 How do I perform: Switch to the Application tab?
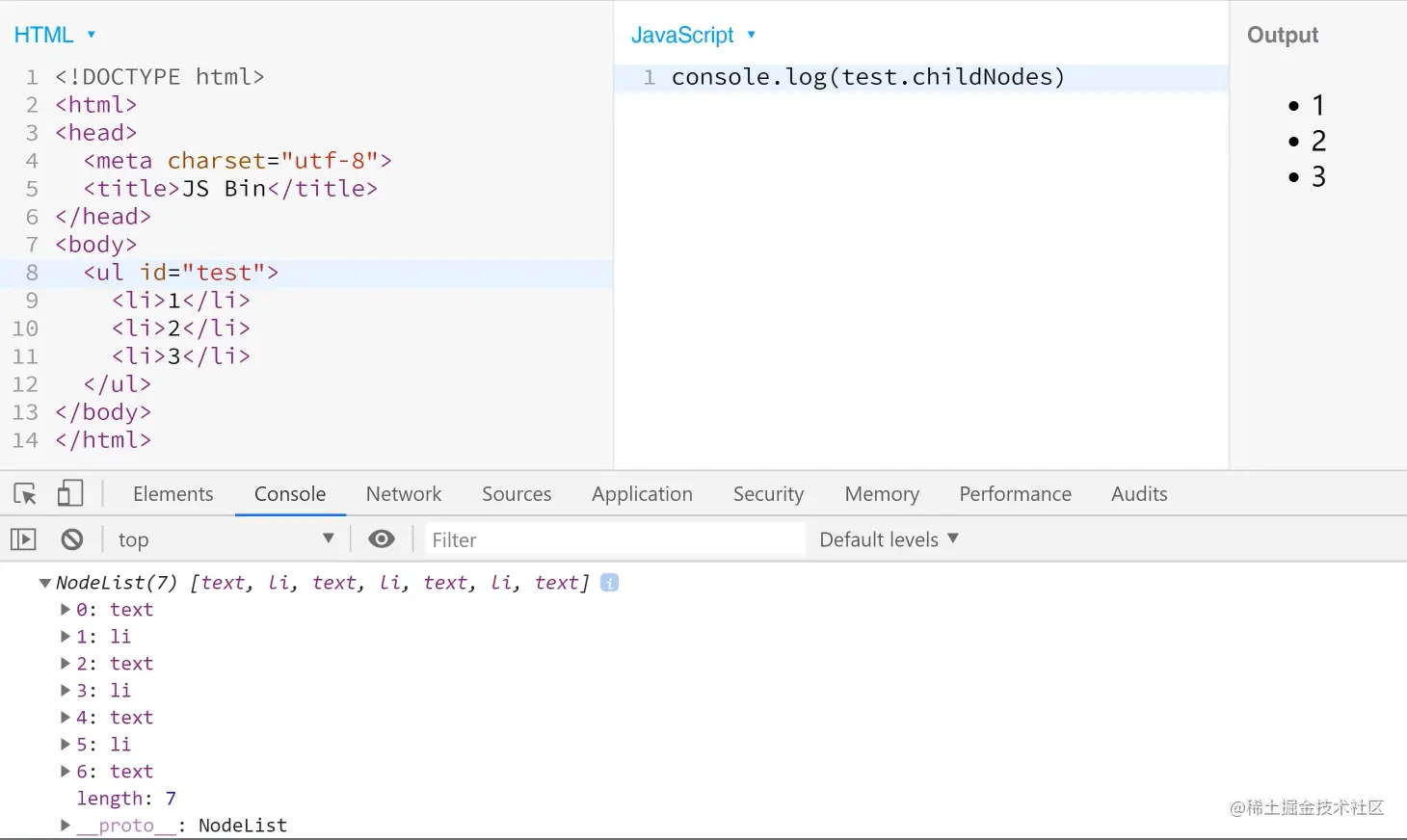[x=642, y=494]
